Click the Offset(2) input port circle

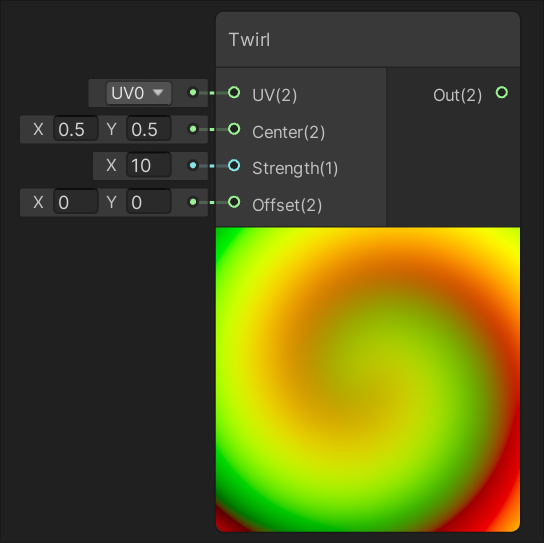pos(234,202)
